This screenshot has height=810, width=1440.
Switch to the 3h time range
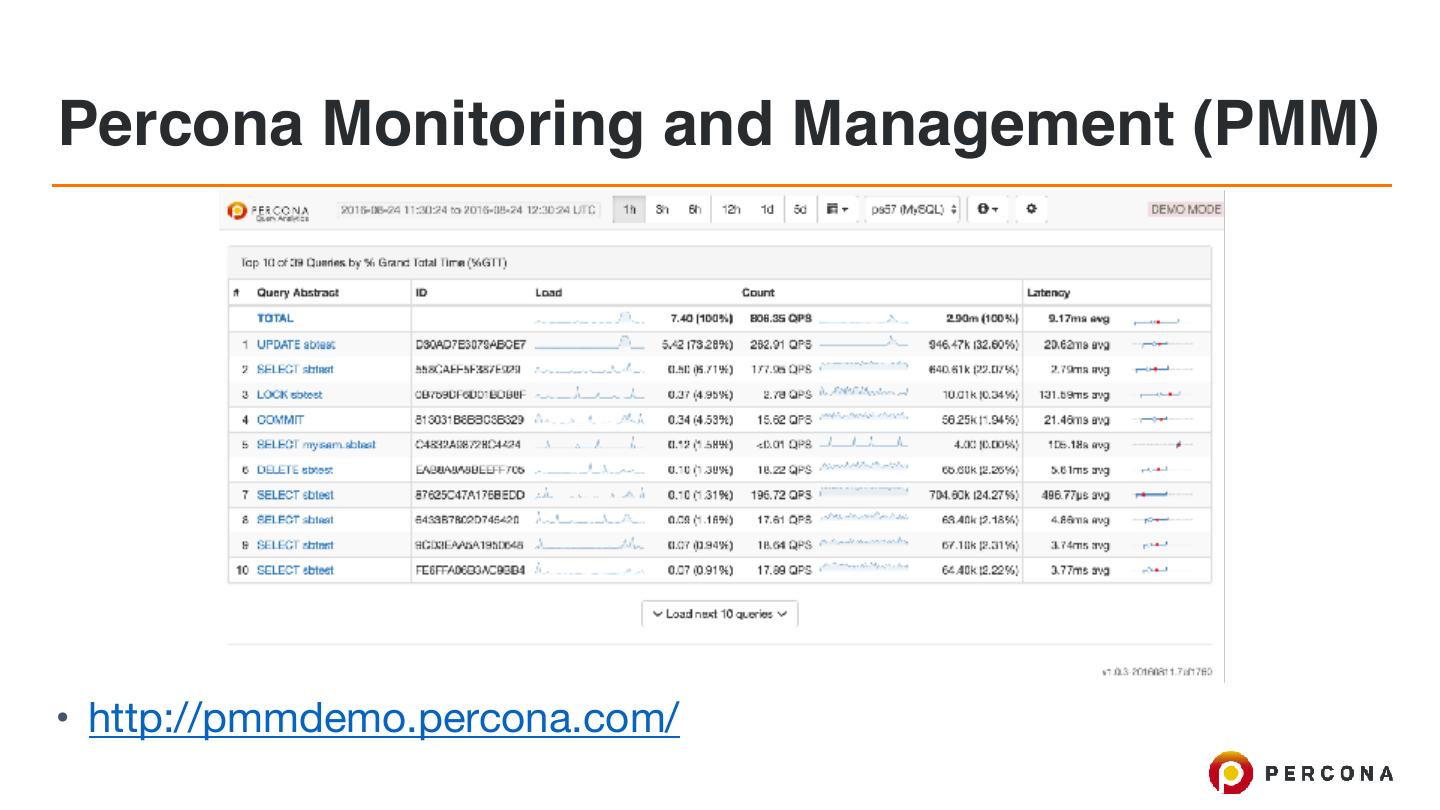tap(662, 209)
